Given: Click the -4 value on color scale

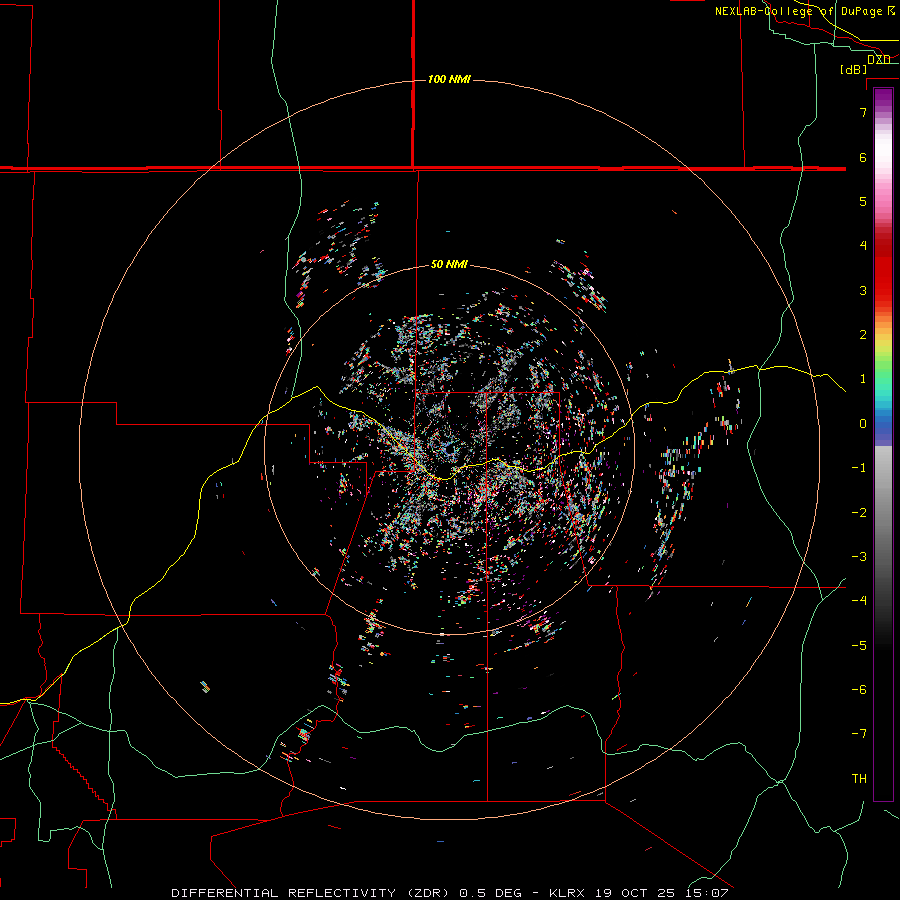Looking at the screenshot, I should pos(859,601).
